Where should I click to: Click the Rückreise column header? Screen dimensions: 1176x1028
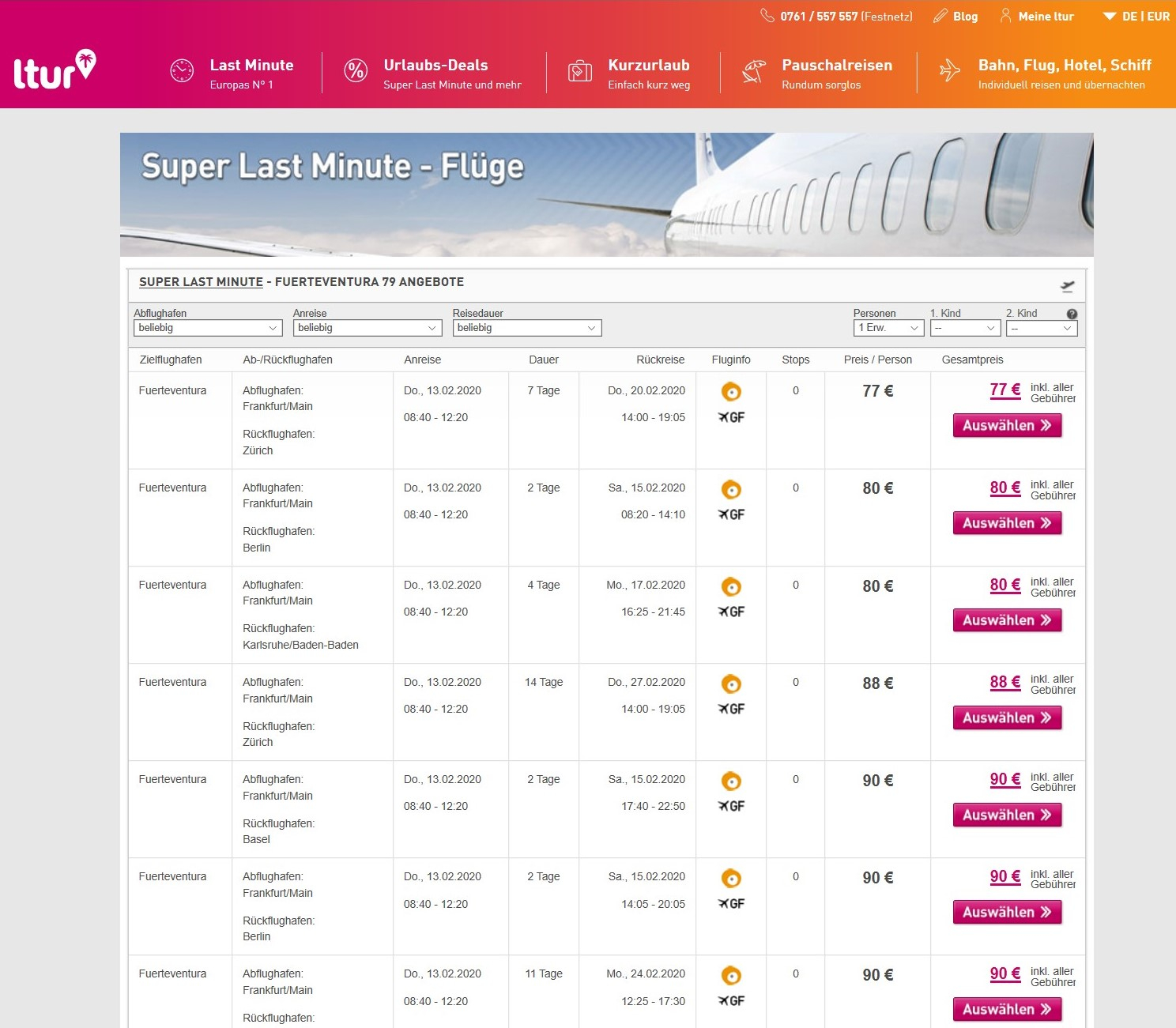tap(660, 360)
